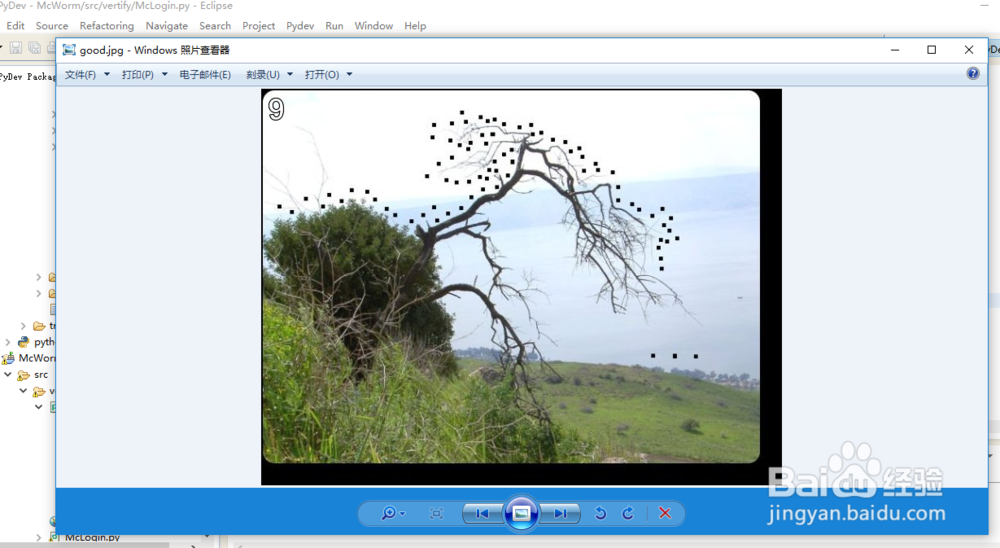Open the Eclipse Run menu
1000x548 pixels.
point(334,26)
